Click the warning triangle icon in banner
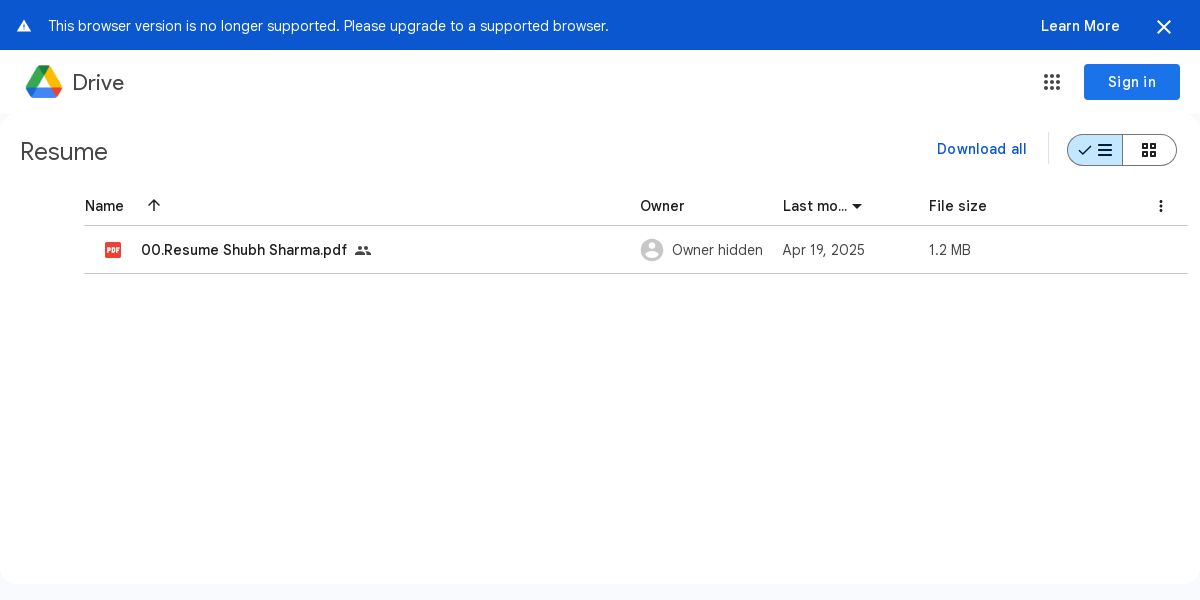This screenshot has width=1200, height=600. point(24,26)
